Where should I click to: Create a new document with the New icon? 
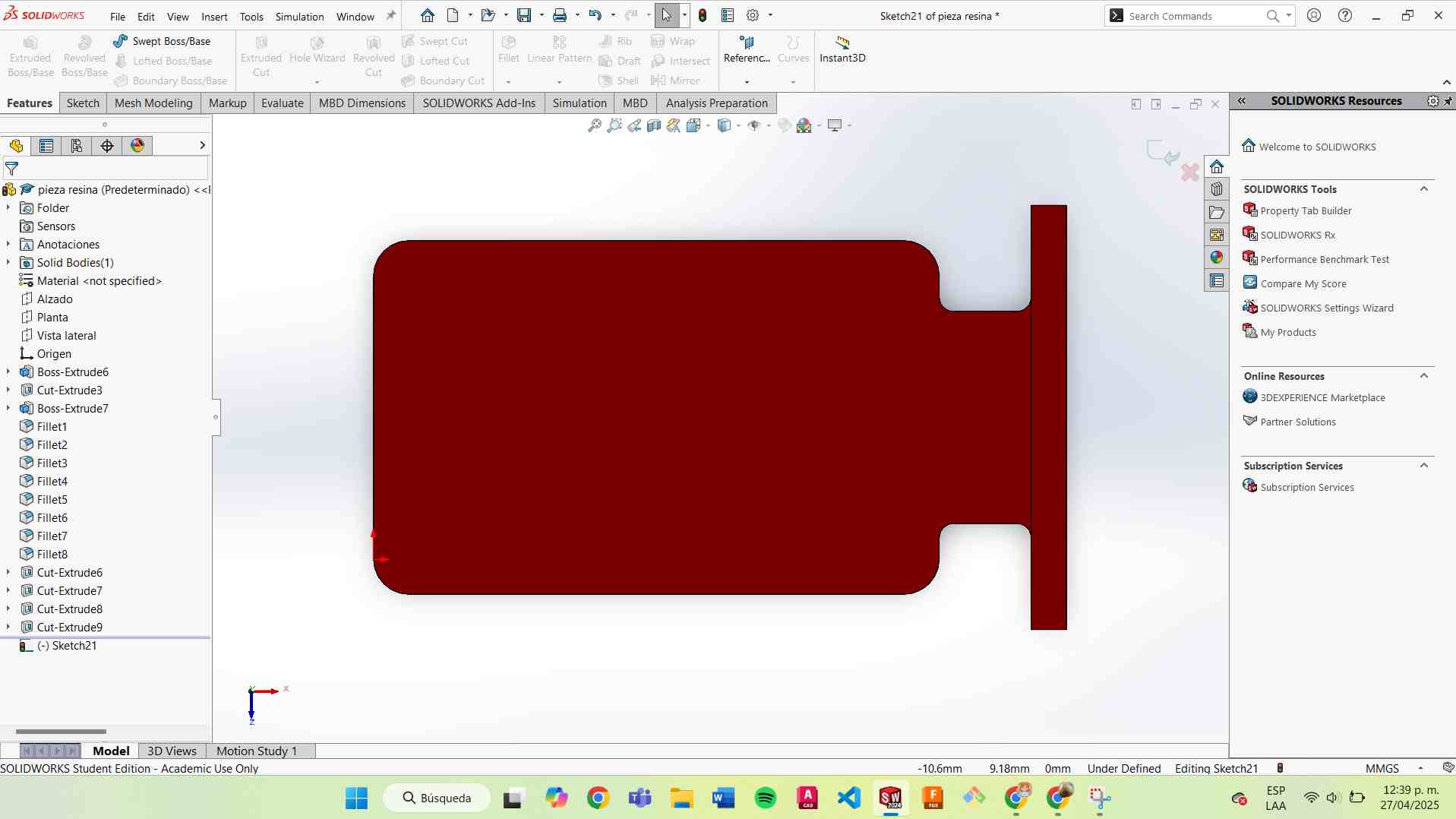pyautogui.click(x=453, y=15)
